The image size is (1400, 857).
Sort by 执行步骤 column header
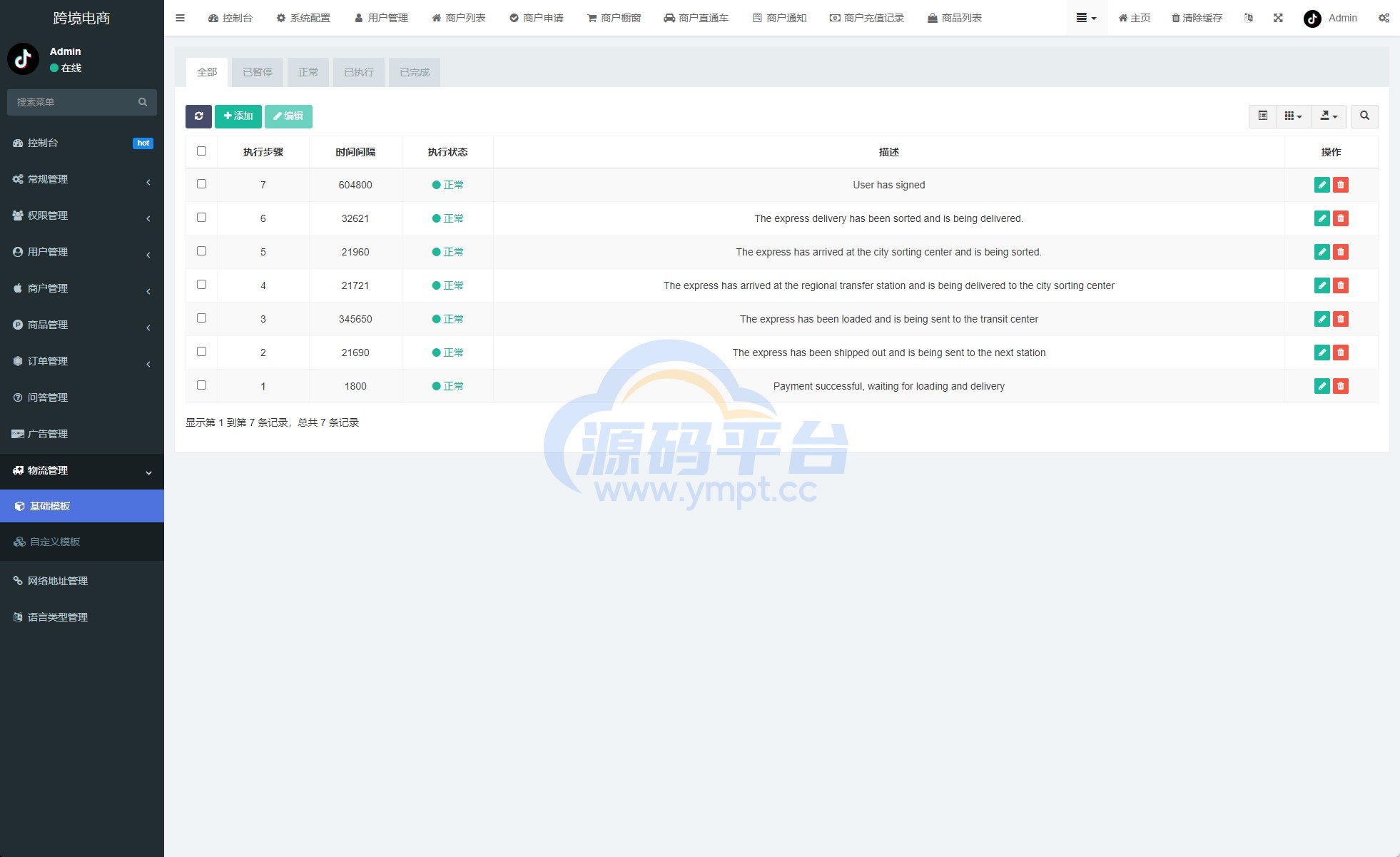pyautogui.click(x=263, y=152)
